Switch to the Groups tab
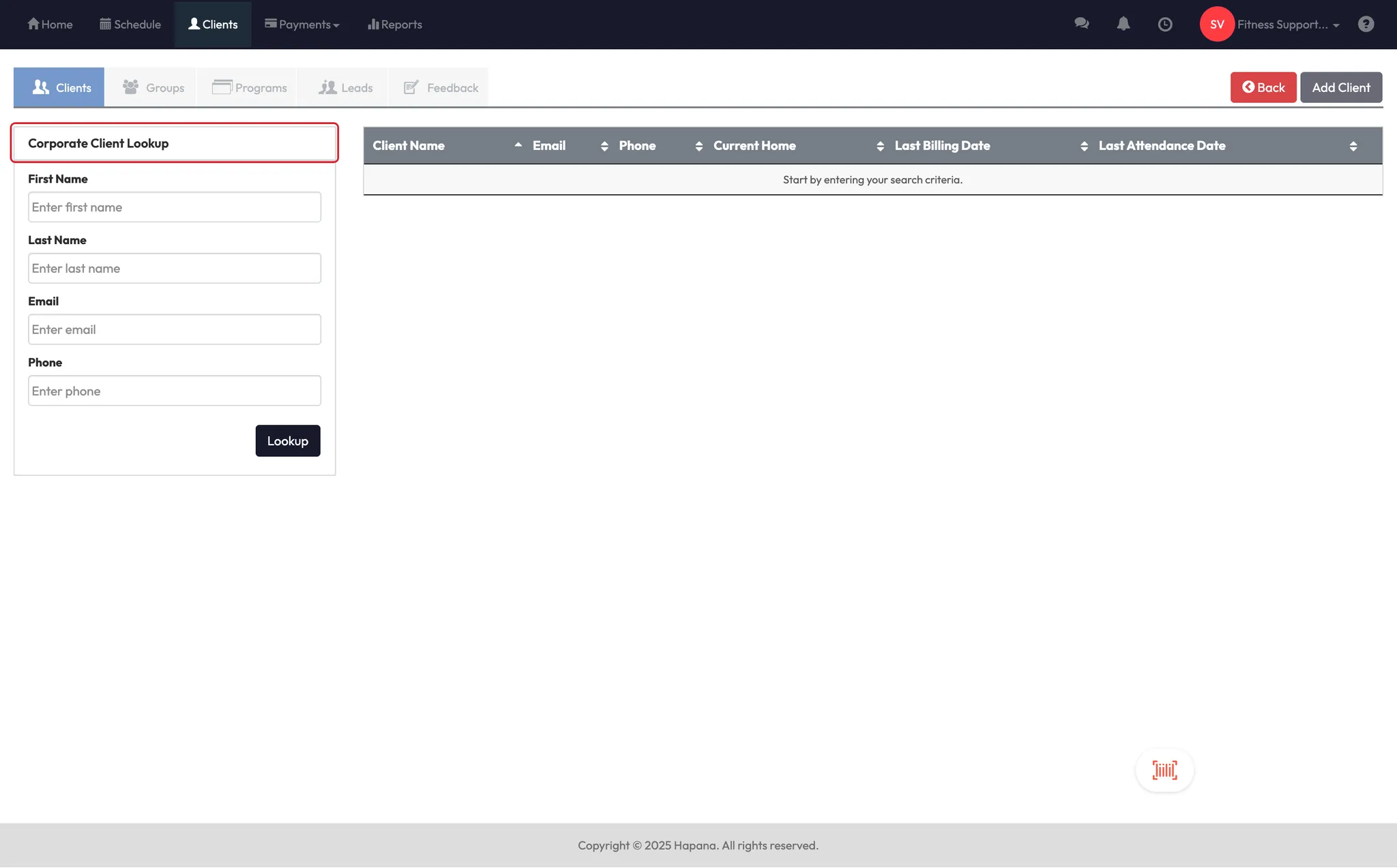1397x868 pixels. tap(153, 87)
